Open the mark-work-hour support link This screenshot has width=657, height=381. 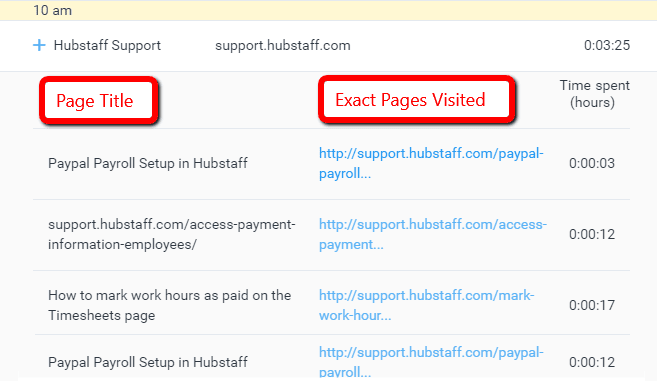pyautogui.click(x=427, y=305)
